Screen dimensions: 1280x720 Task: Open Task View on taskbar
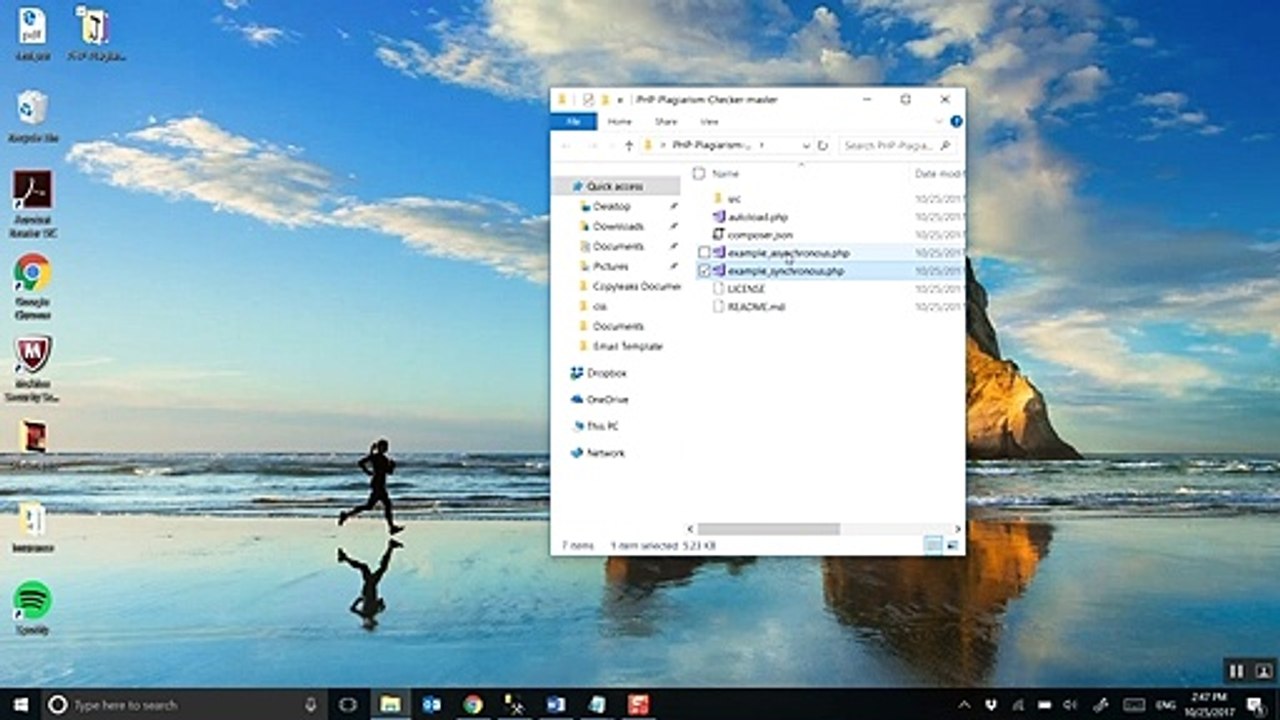coord(347,705)
